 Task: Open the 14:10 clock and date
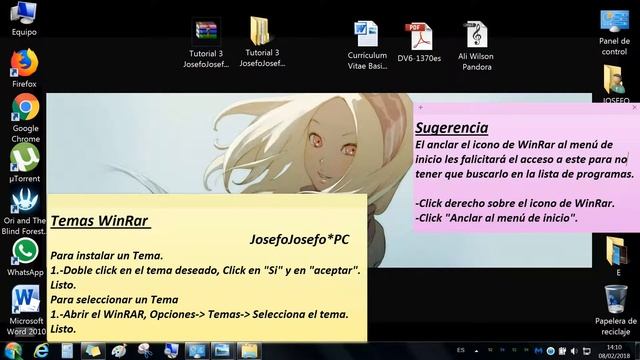click(x=614, y=351)
